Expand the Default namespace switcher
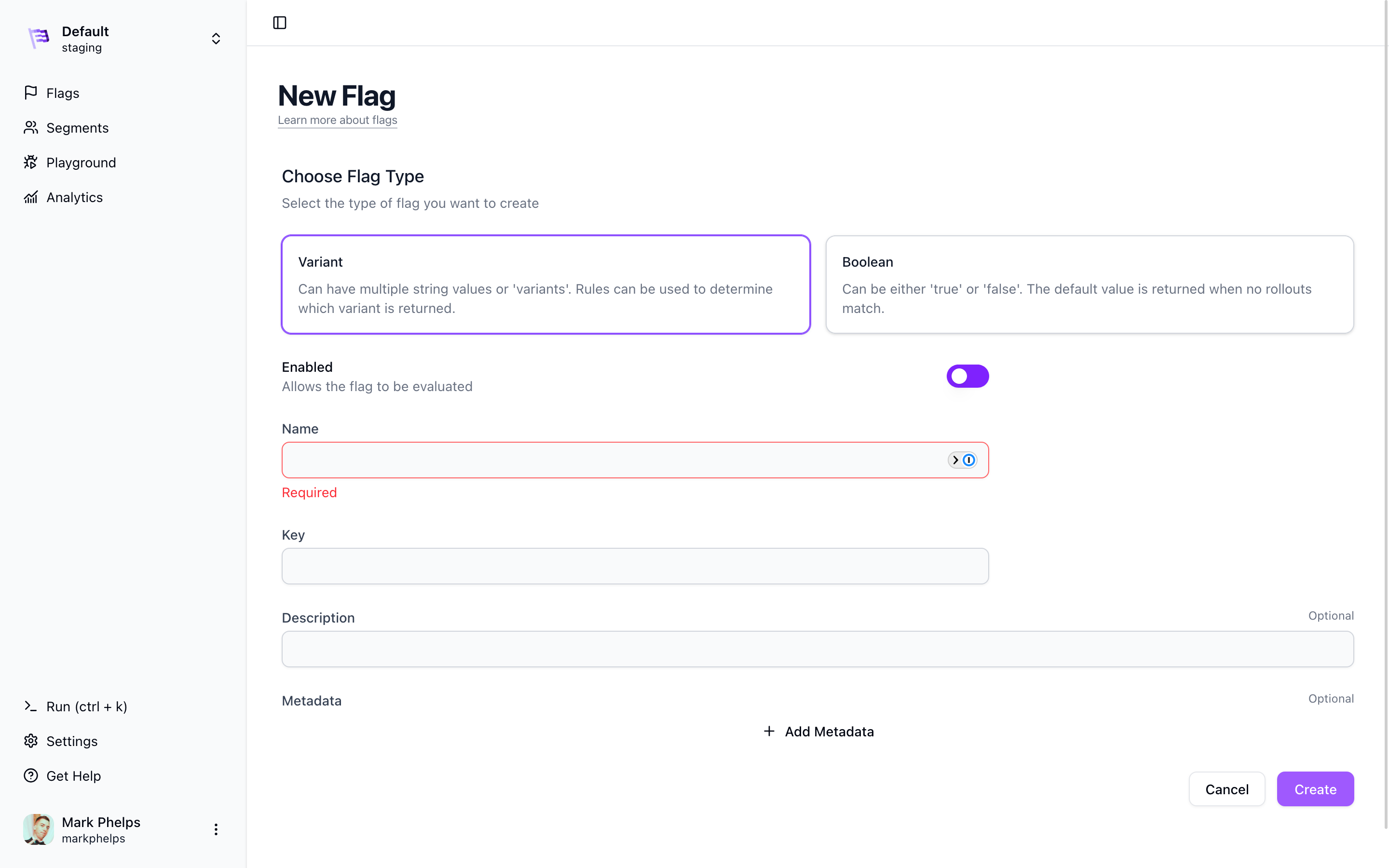1389x868 pixels. coord(216,39)
